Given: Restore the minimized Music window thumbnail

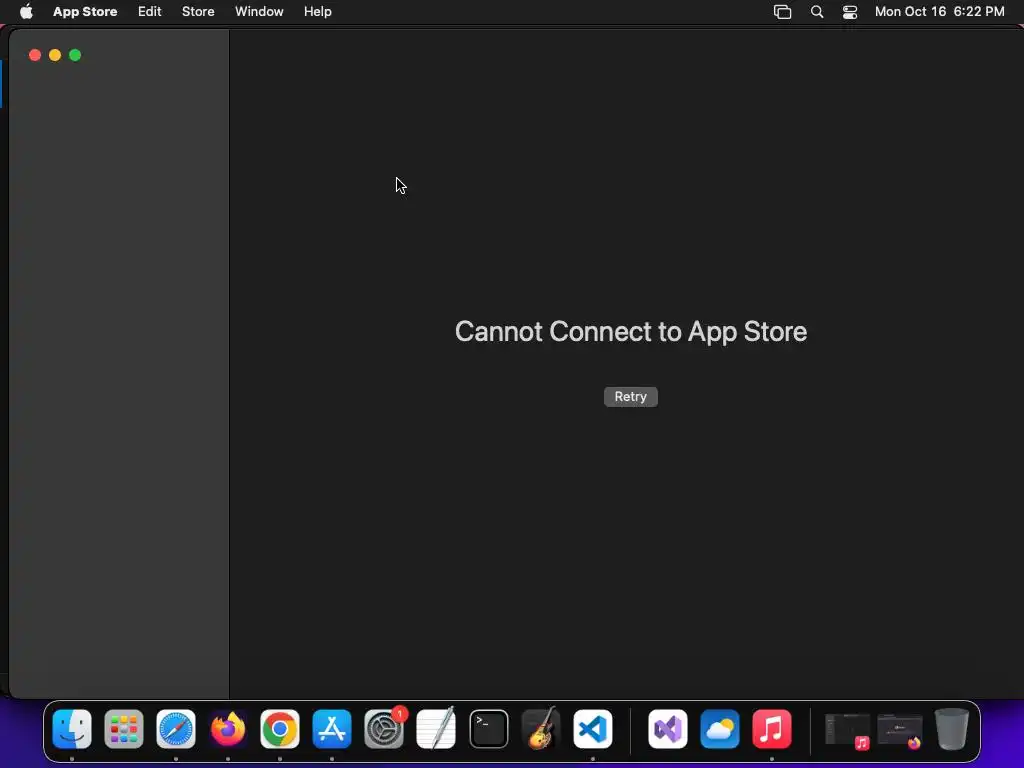Looking at the screenshot, I should click(847, 730).
